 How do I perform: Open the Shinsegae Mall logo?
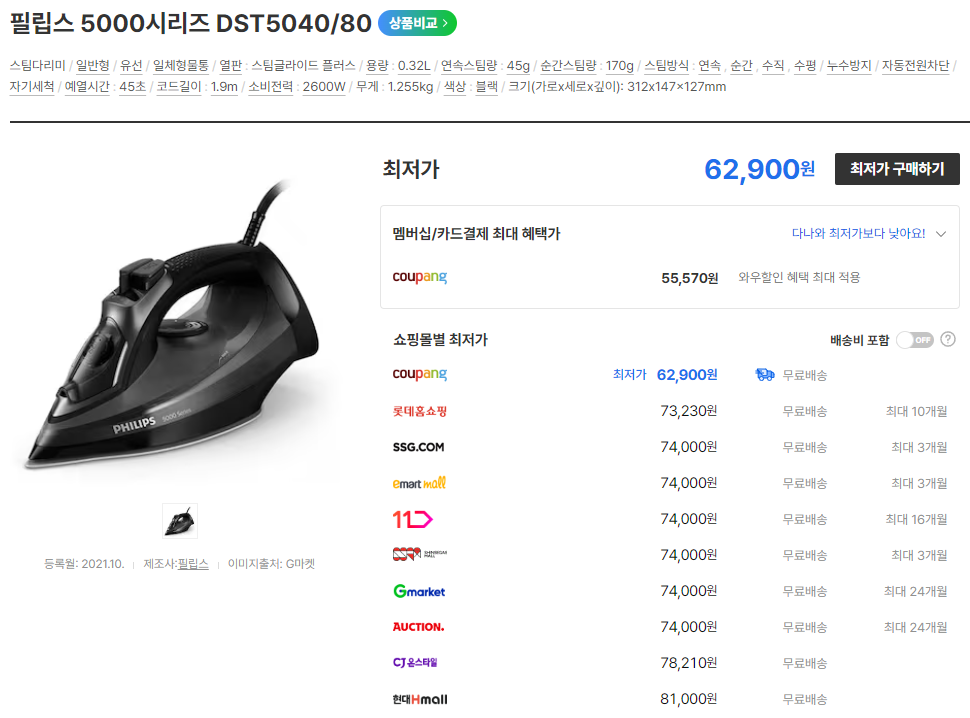click(x=419, y=554)
